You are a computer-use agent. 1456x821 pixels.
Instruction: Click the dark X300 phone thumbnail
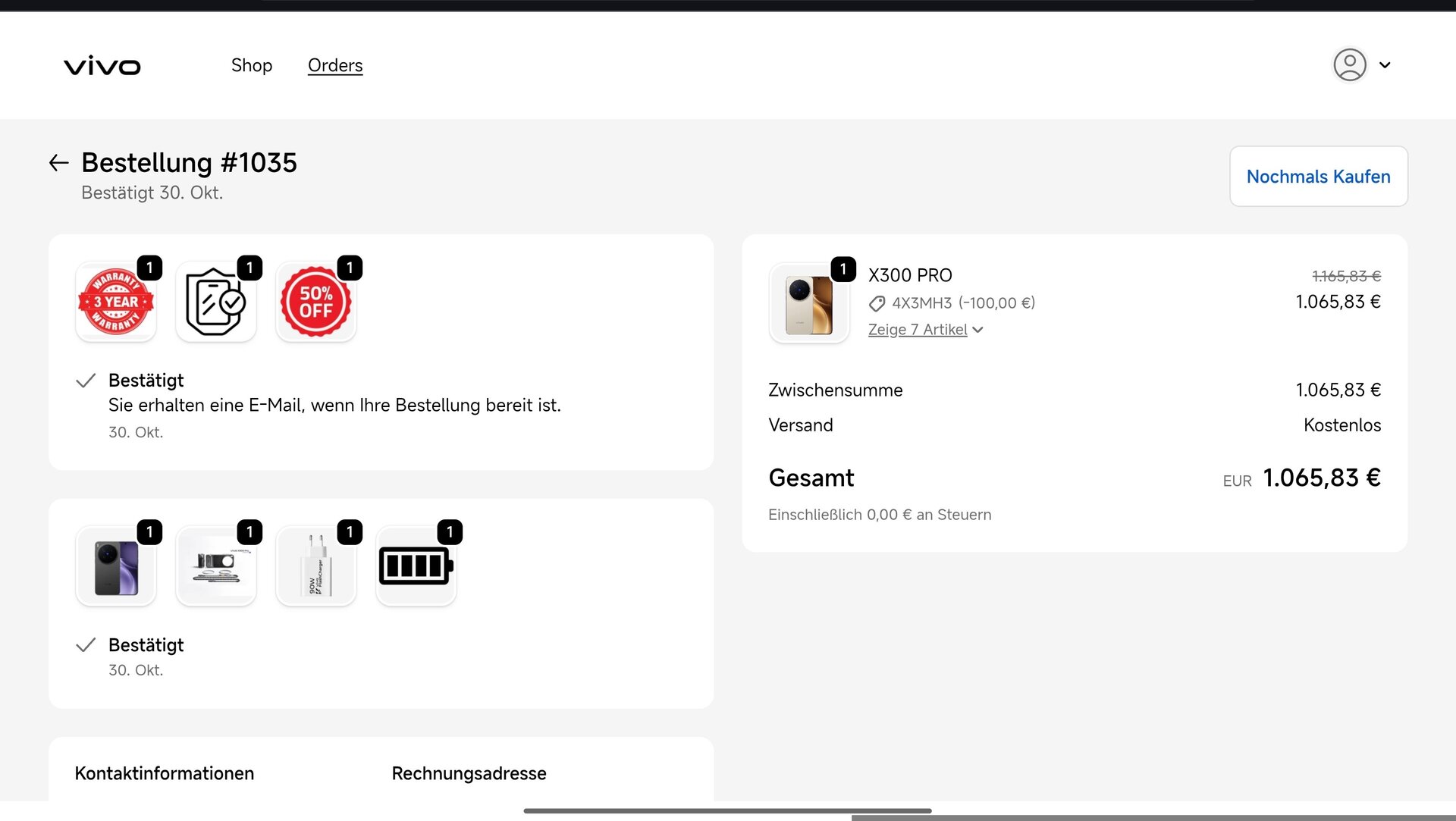point(116,566)
